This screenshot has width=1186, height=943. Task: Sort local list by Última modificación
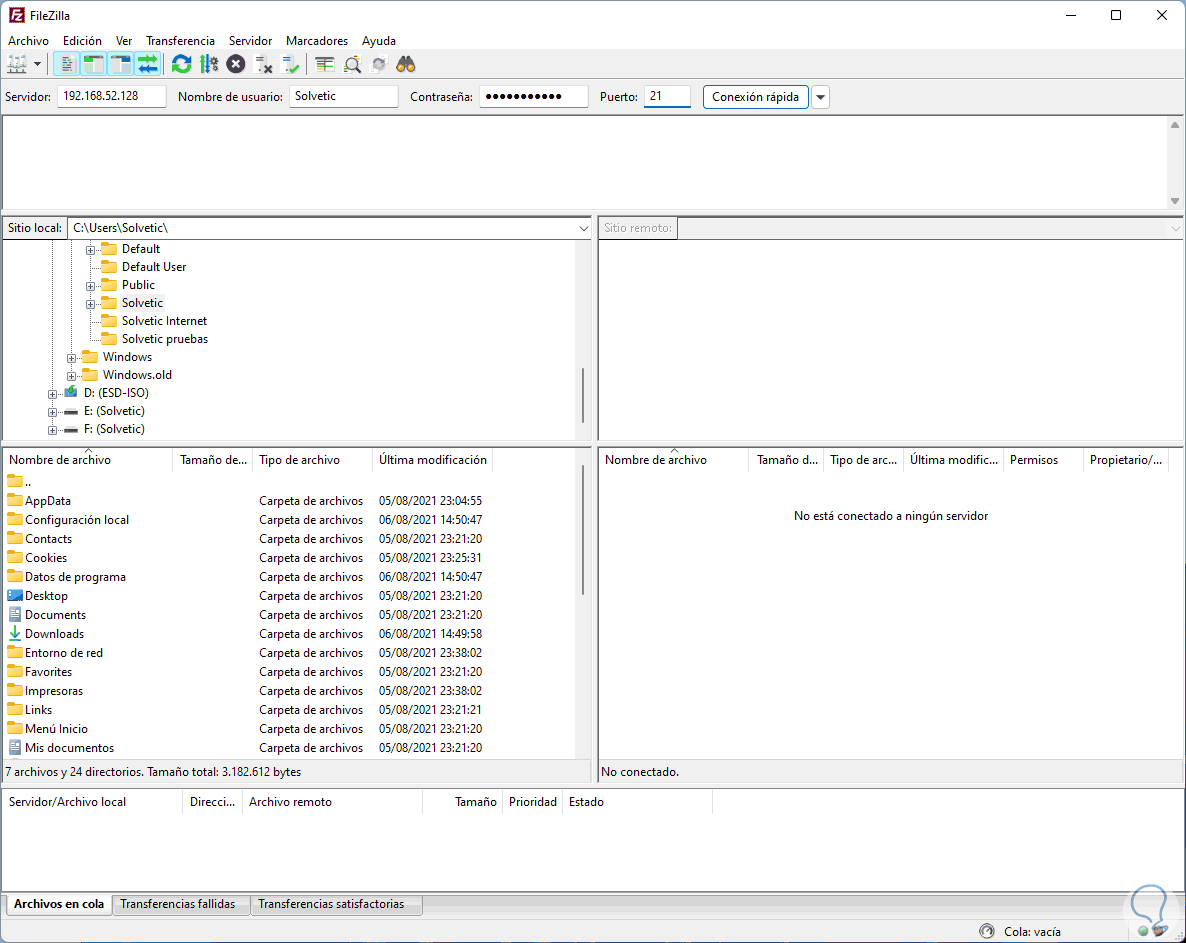tap(433, 460)
